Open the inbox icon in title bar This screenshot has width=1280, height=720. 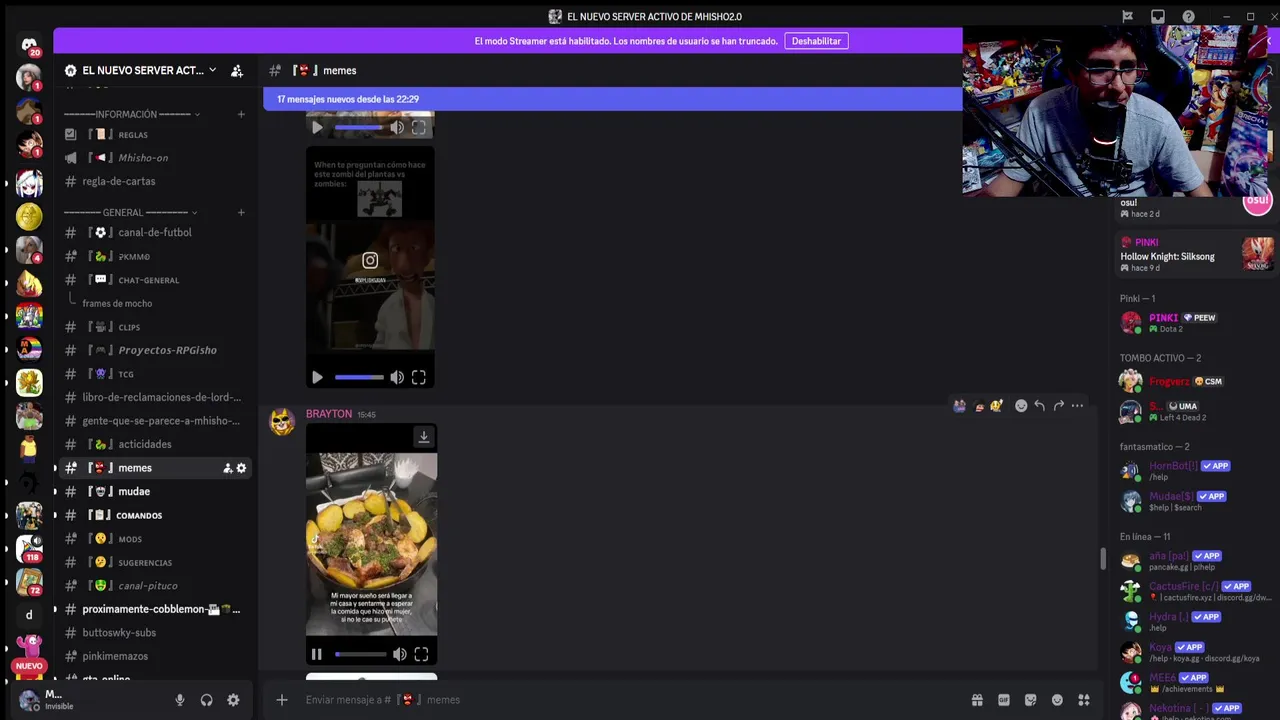(x=1158, y=16)
